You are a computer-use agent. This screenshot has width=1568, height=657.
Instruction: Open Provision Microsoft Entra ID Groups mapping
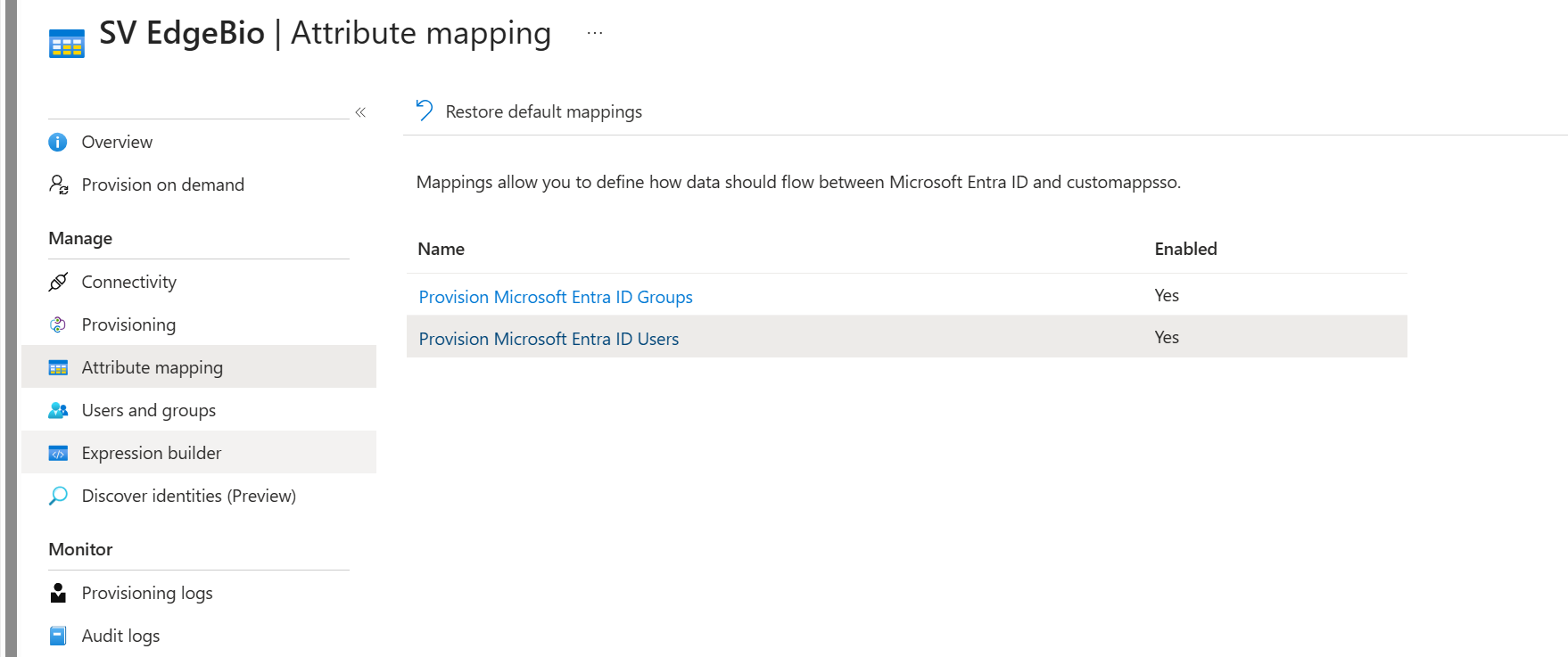pos(556,297)
